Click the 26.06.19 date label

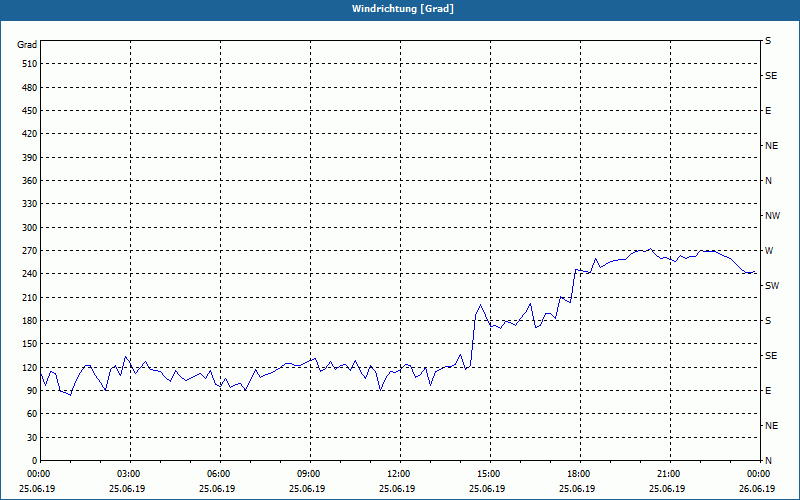pyautogui.click(x=757, y=489)
